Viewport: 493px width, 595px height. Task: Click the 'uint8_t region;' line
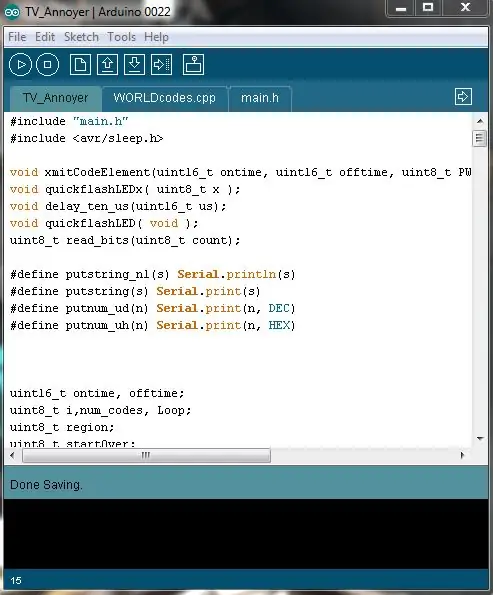point(62,428)
